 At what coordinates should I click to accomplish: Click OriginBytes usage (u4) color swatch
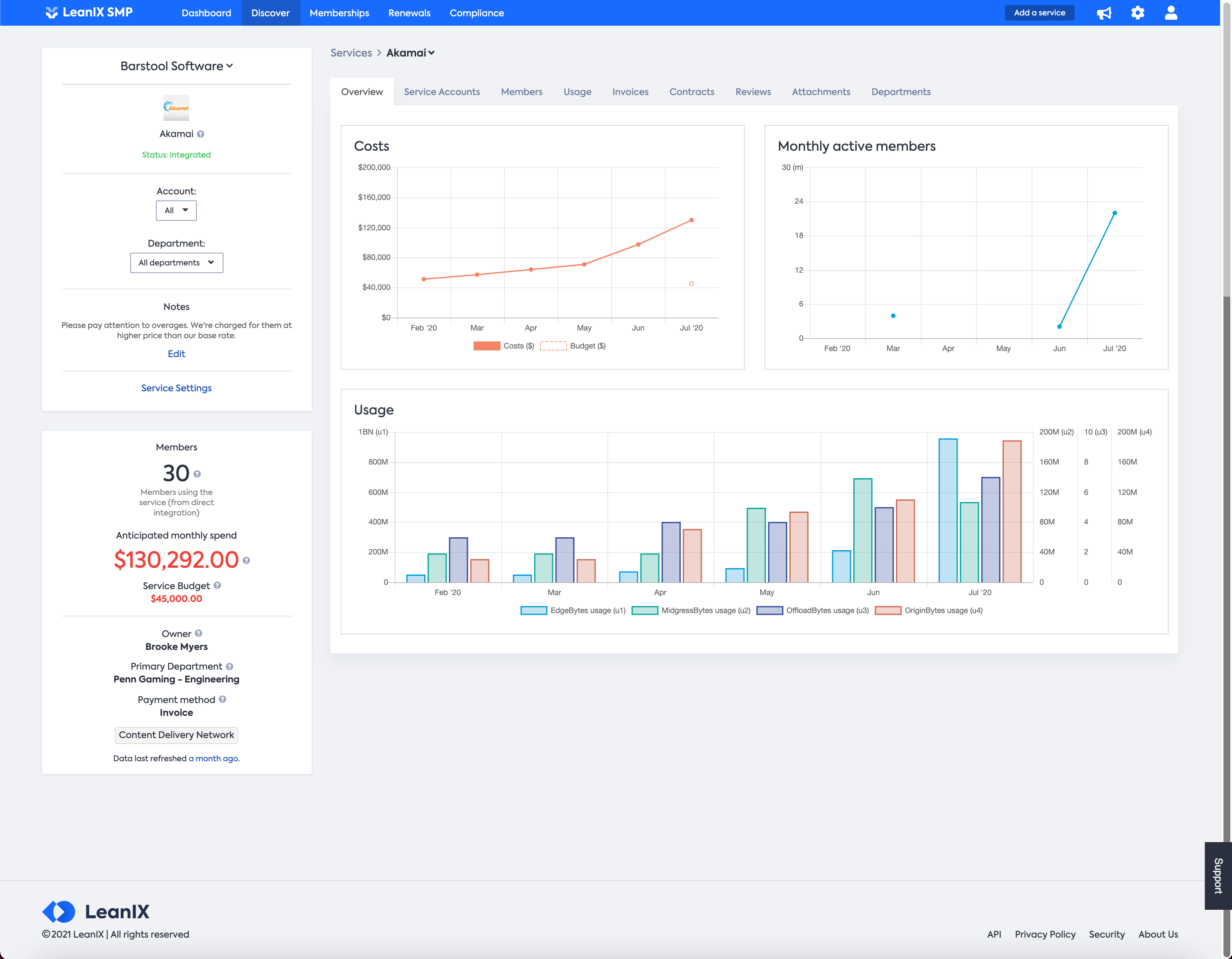(887, 611)
